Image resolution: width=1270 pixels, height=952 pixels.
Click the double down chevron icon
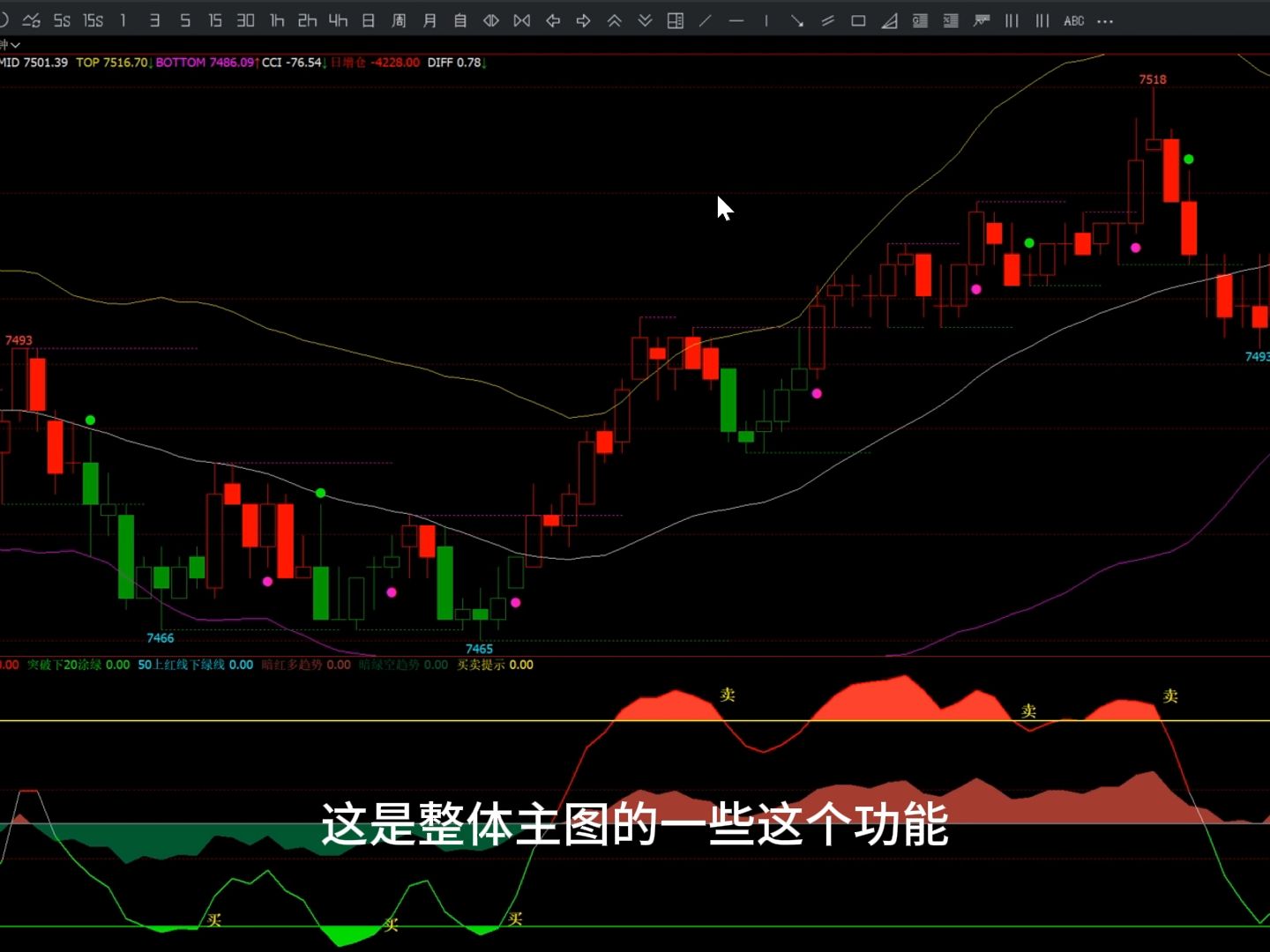[645, 20]
